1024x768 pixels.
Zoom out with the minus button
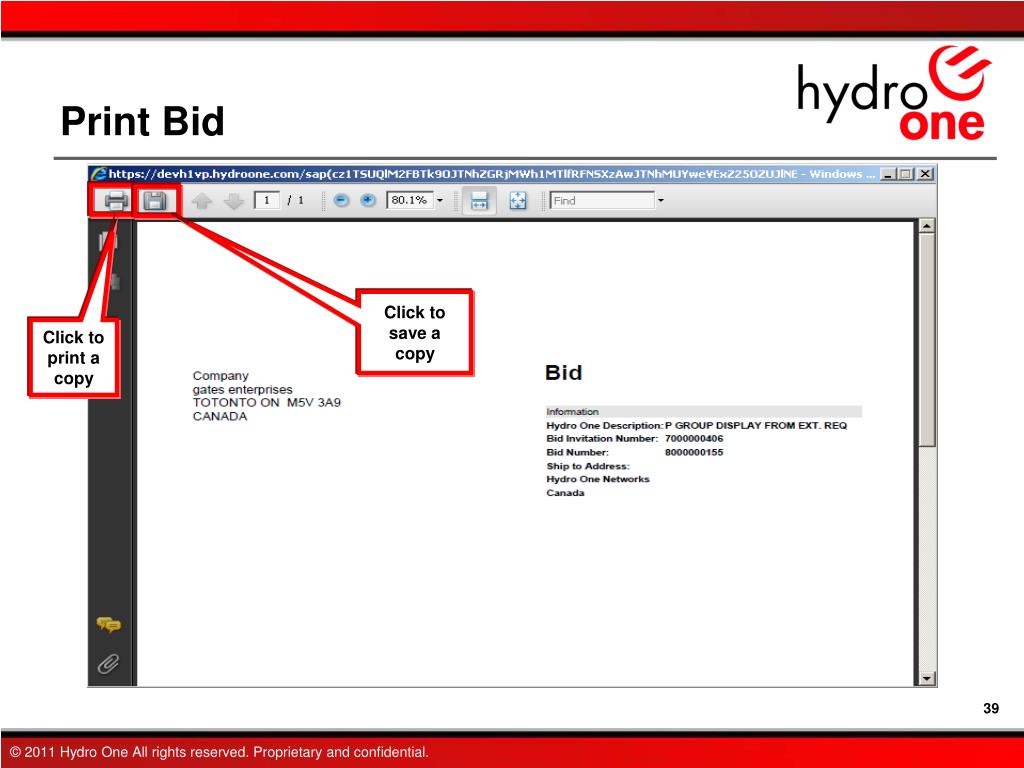click(x=341, y=200)
